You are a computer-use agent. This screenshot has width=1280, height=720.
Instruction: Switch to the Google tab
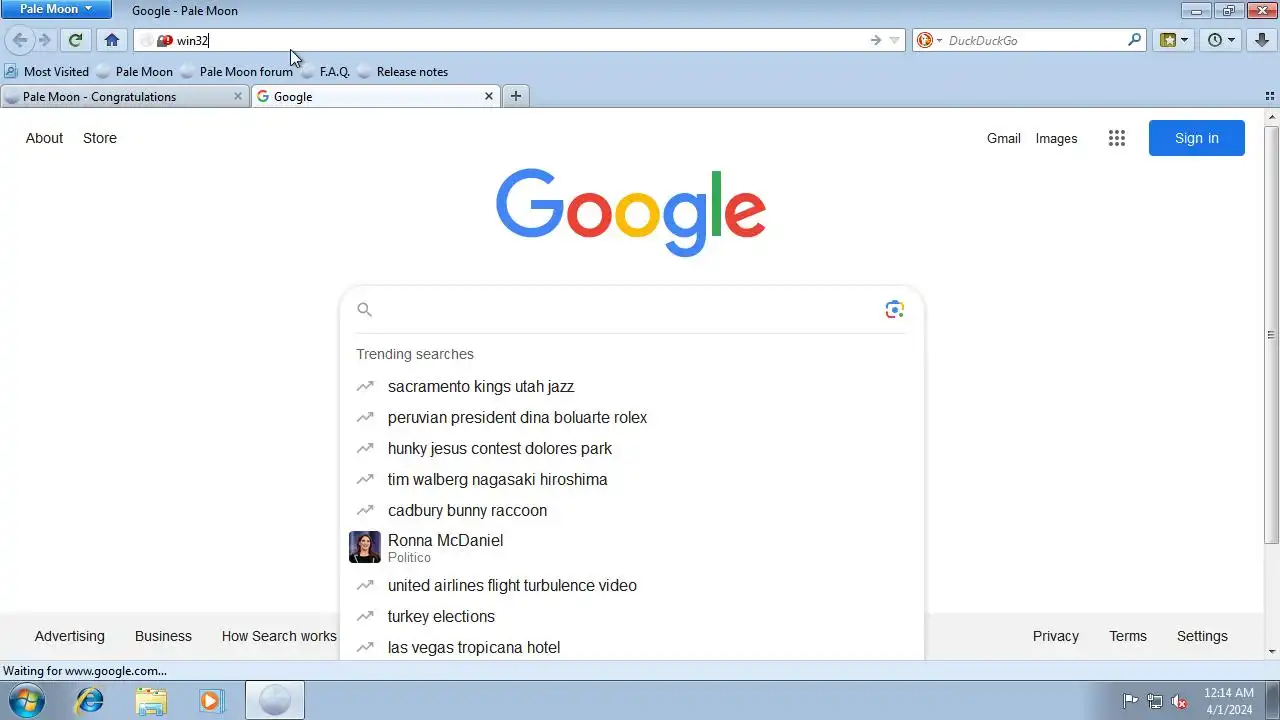365,97
